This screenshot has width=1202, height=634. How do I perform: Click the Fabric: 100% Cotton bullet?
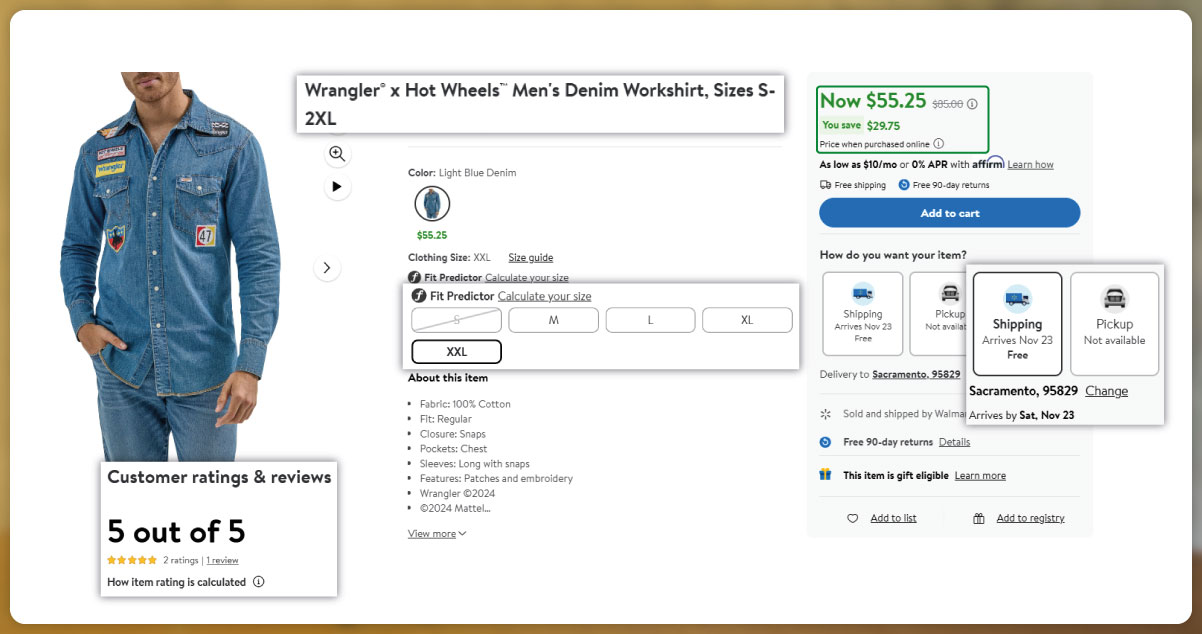[464, 404]
